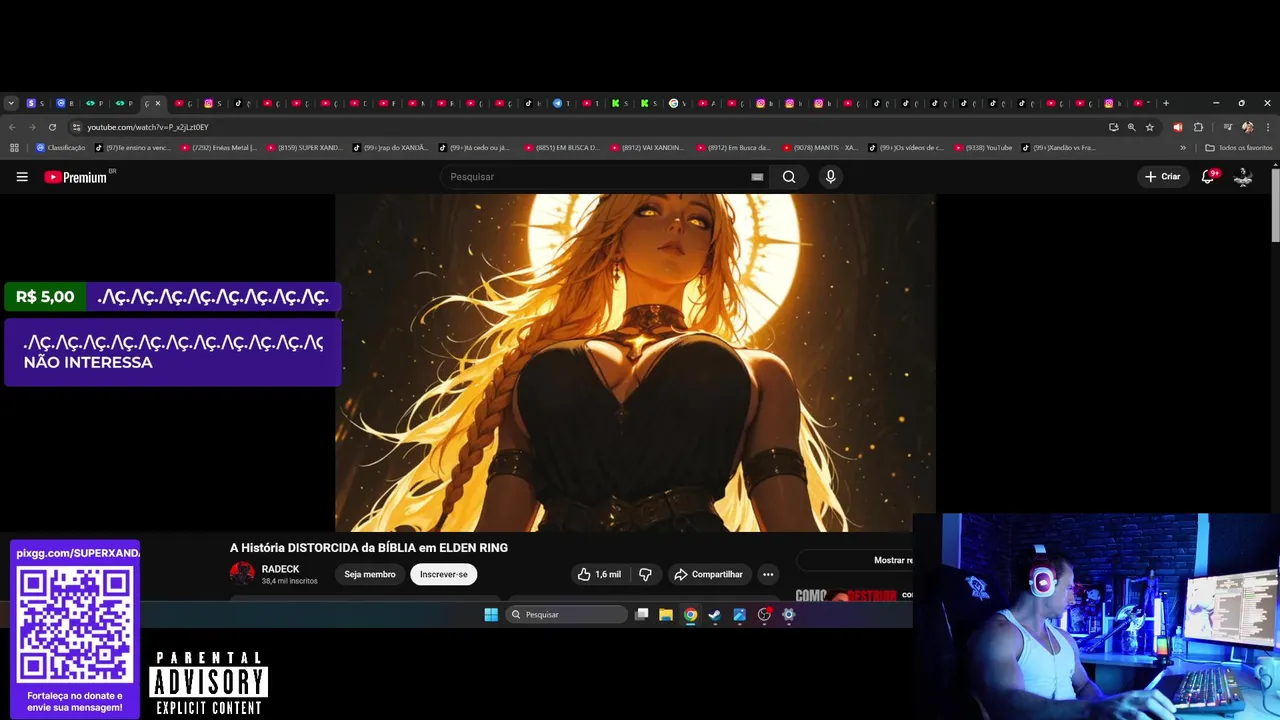Go forward with the browser forward arrow
The image size is (1280, 720).
click(x=32, y=127)
